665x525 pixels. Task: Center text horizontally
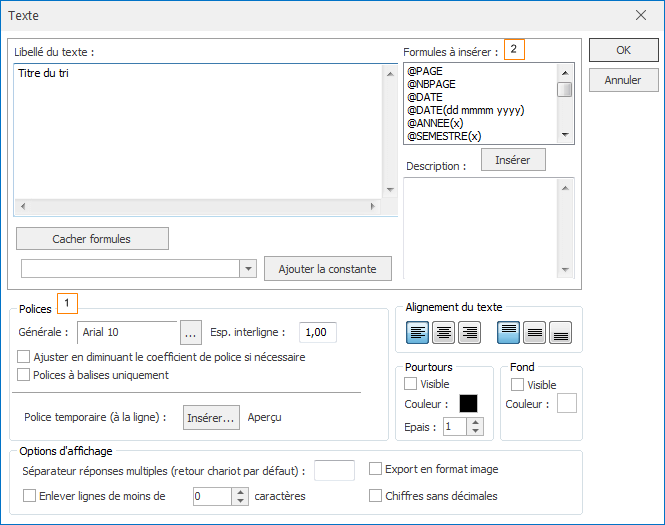click(443, 333)
